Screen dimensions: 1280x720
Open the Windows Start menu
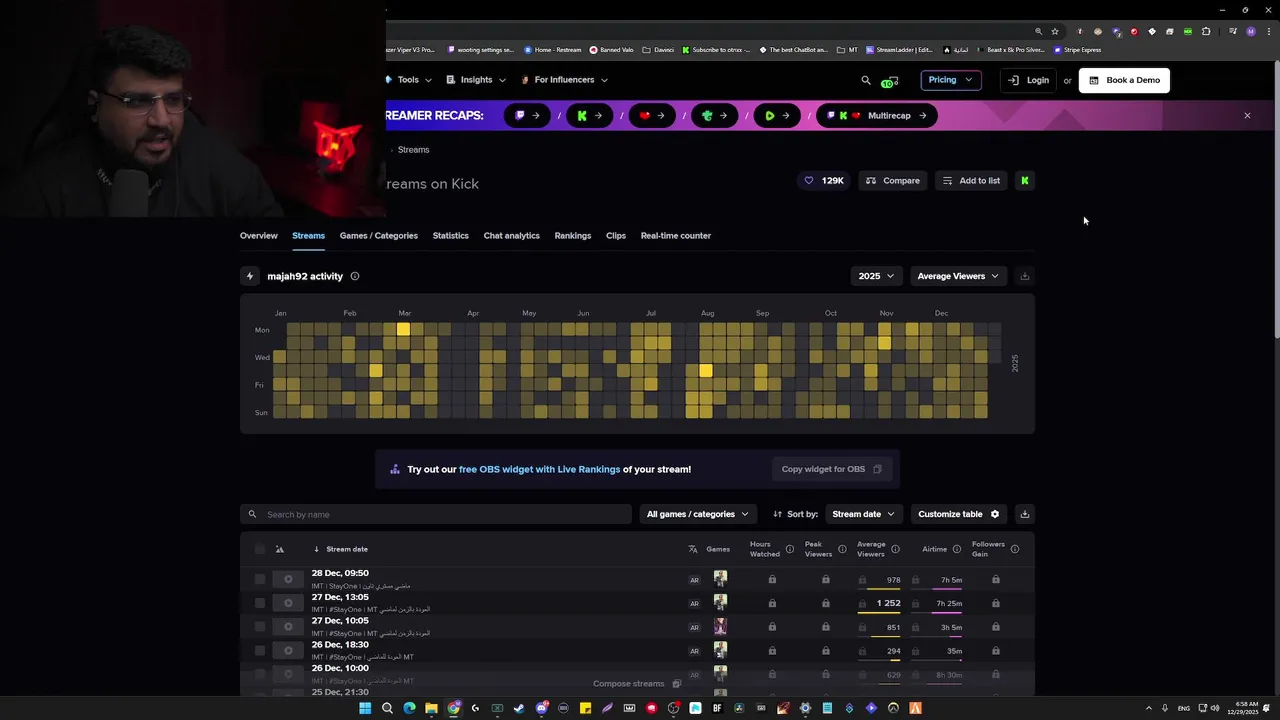(x=365, y=708)
